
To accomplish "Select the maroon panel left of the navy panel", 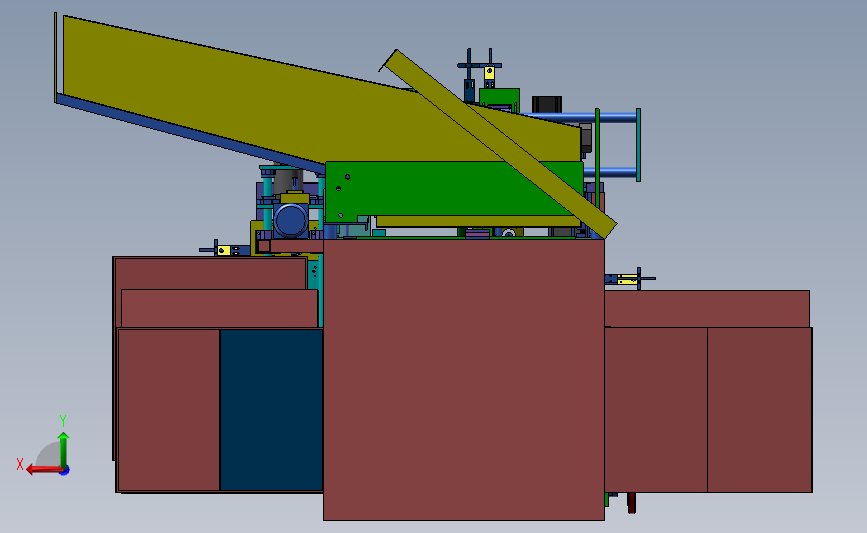I will [169, 410].
